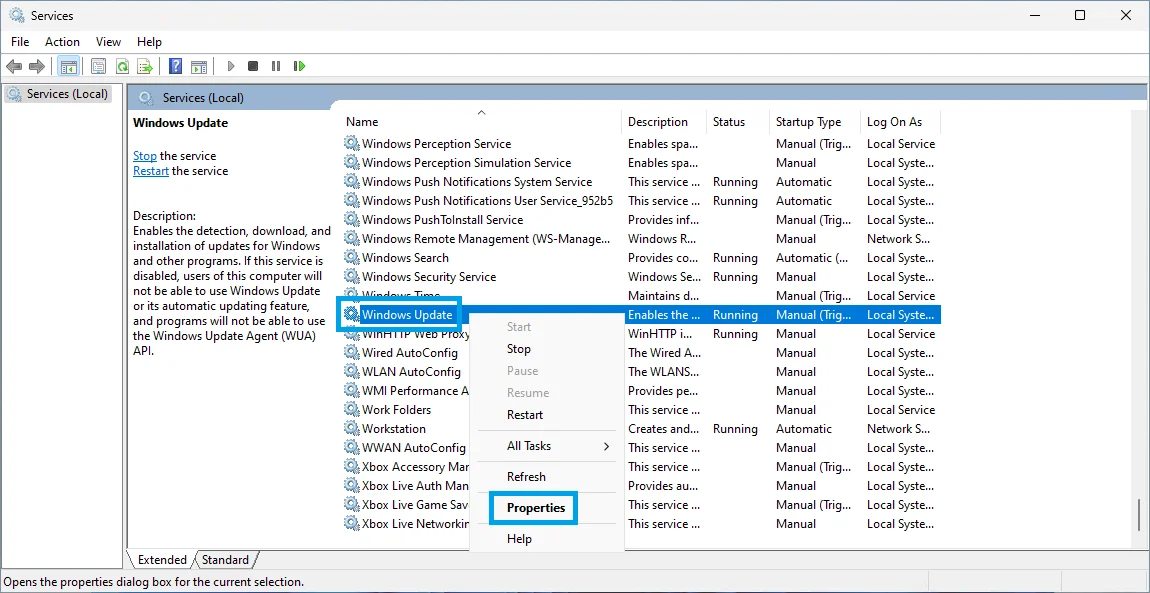
Task: Open Help via the blue question mark icon
Action: (x=175, y=66)
